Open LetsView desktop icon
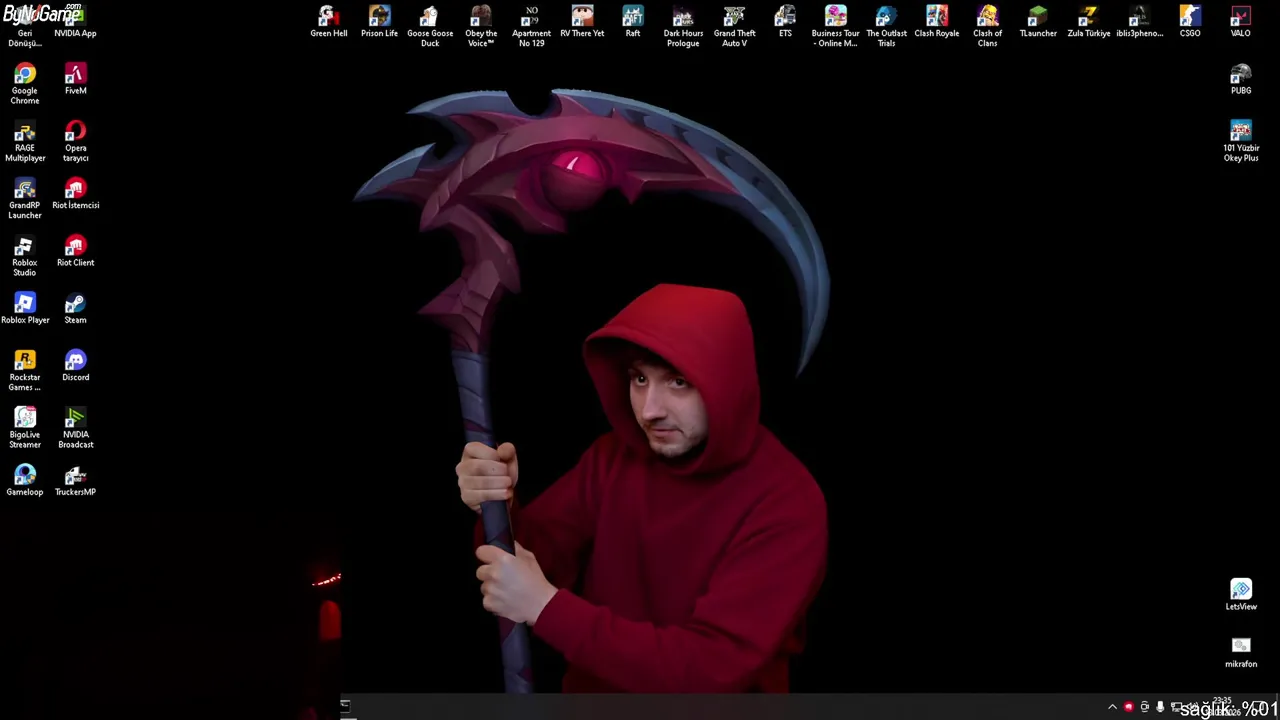The width and height of the screenshot is (1280, 720). pyautogui.click(x=1241, y=595)
